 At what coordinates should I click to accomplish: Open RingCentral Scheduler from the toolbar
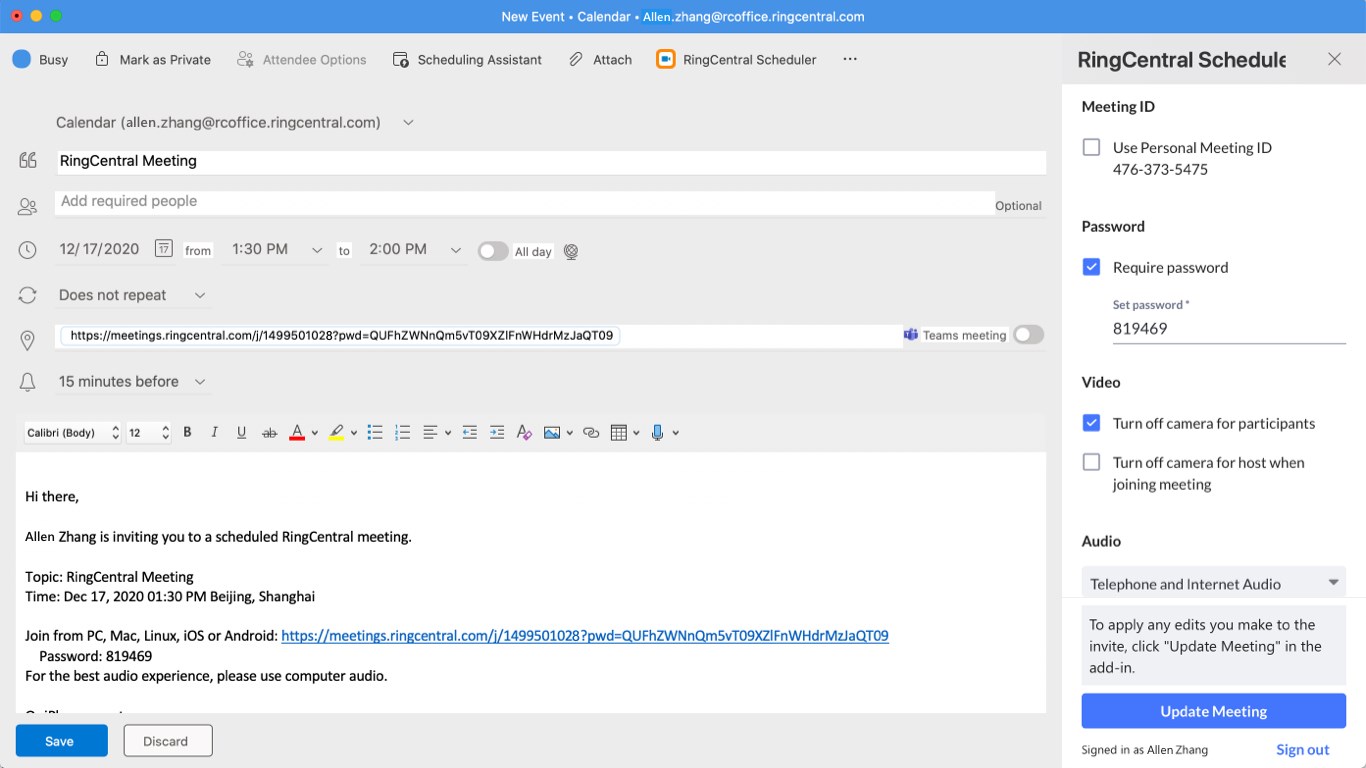click(736, 60)
